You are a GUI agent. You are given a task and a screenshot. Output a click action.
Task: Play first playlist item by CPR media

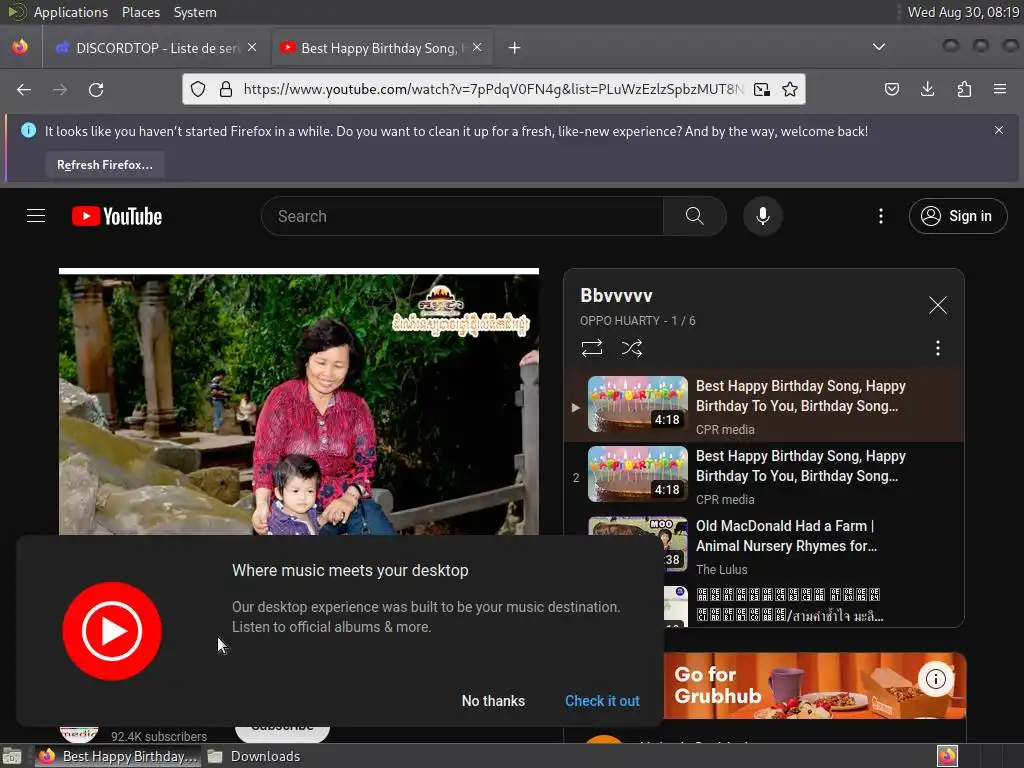(764, 406)
